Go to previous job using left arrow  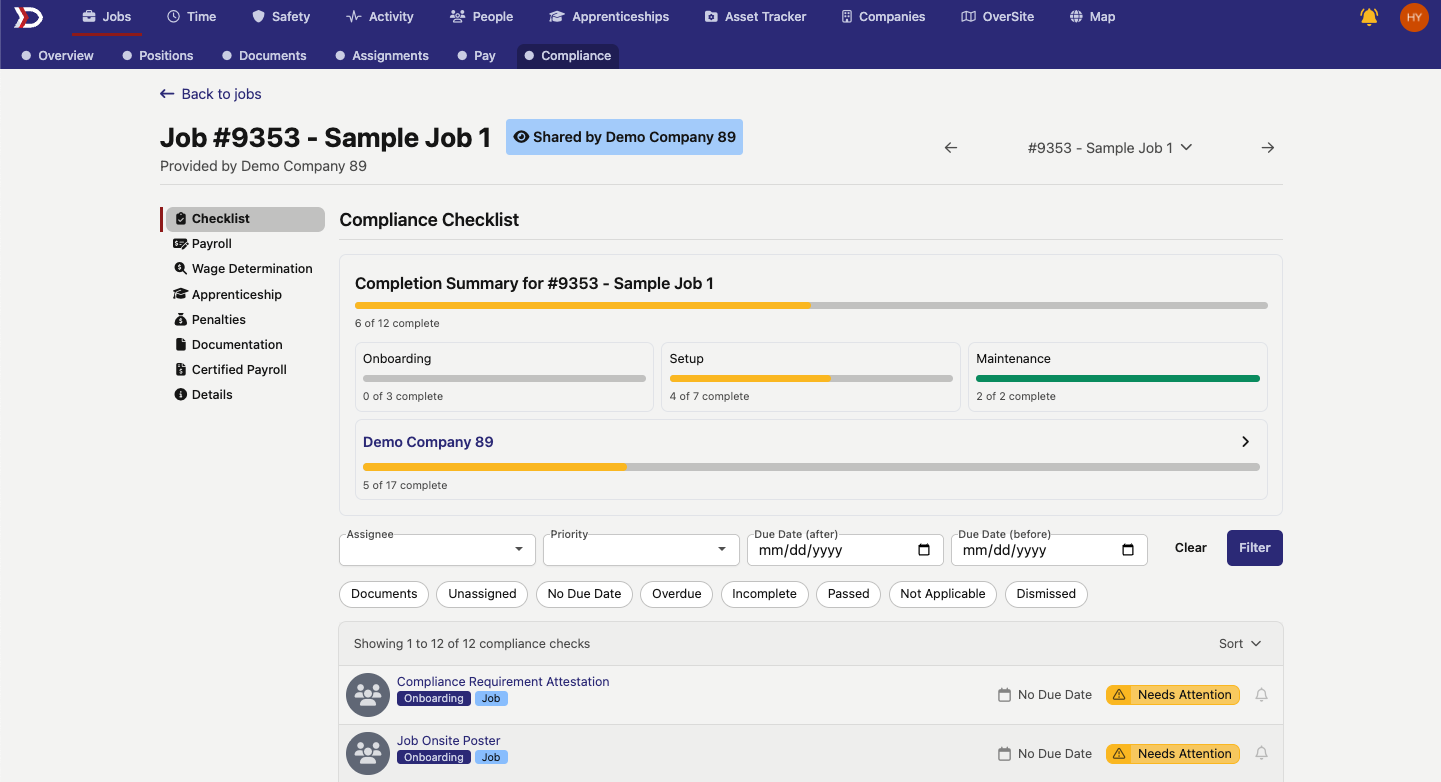point(951,148)
